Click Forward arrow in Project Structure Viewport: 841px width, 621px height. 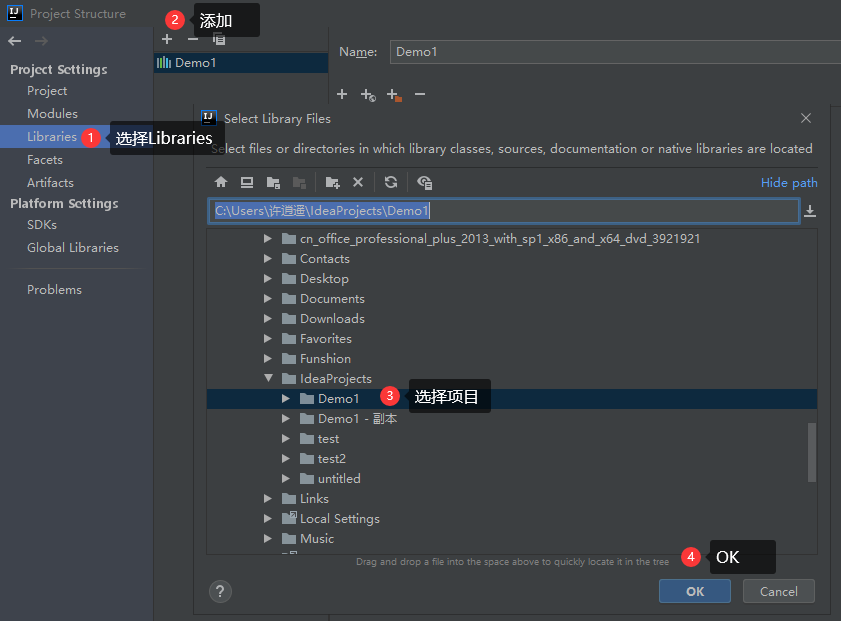[41, 41]
